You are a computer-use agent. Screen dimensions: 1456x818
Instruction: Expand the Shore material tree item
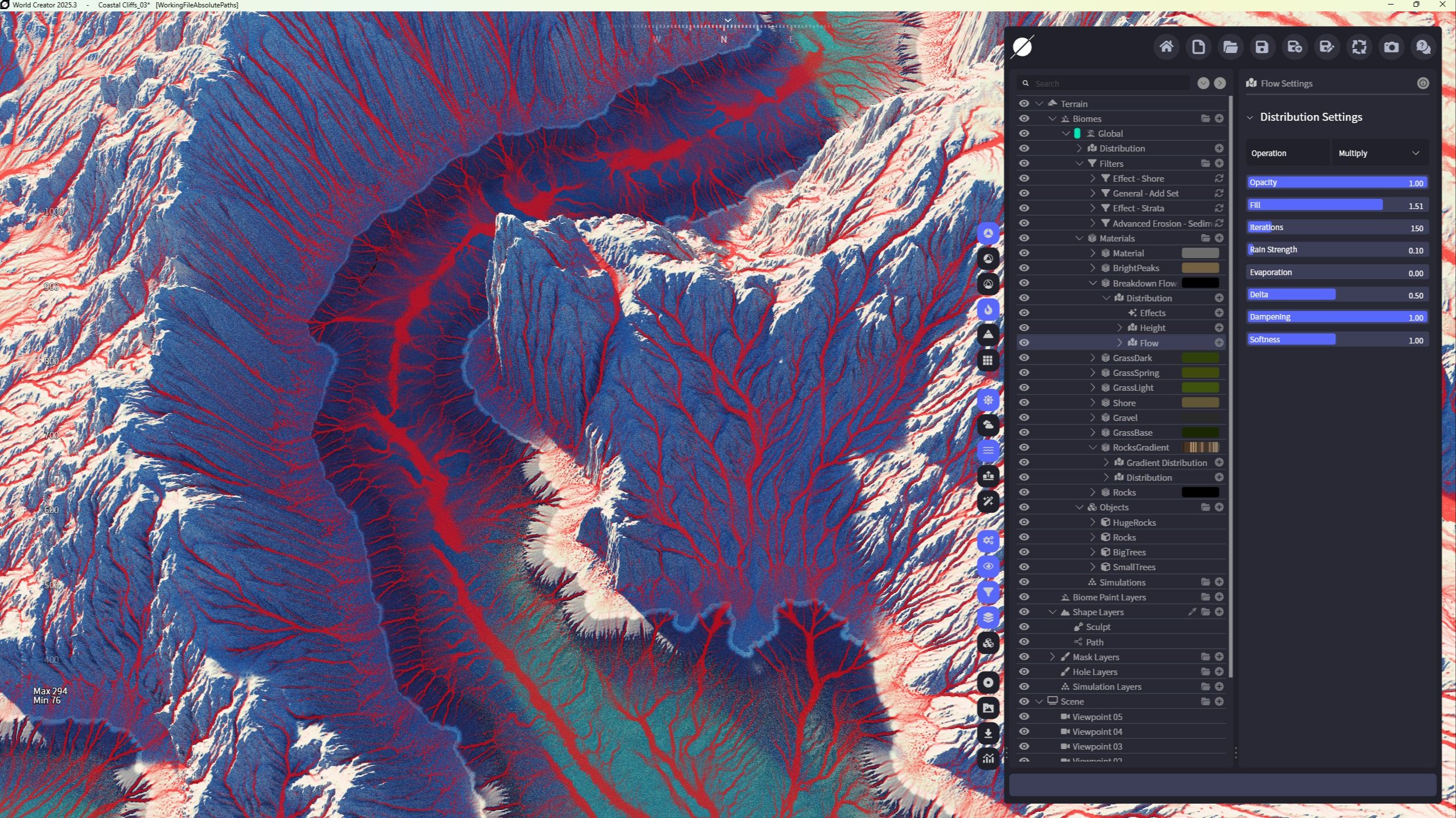[1092, 403]
